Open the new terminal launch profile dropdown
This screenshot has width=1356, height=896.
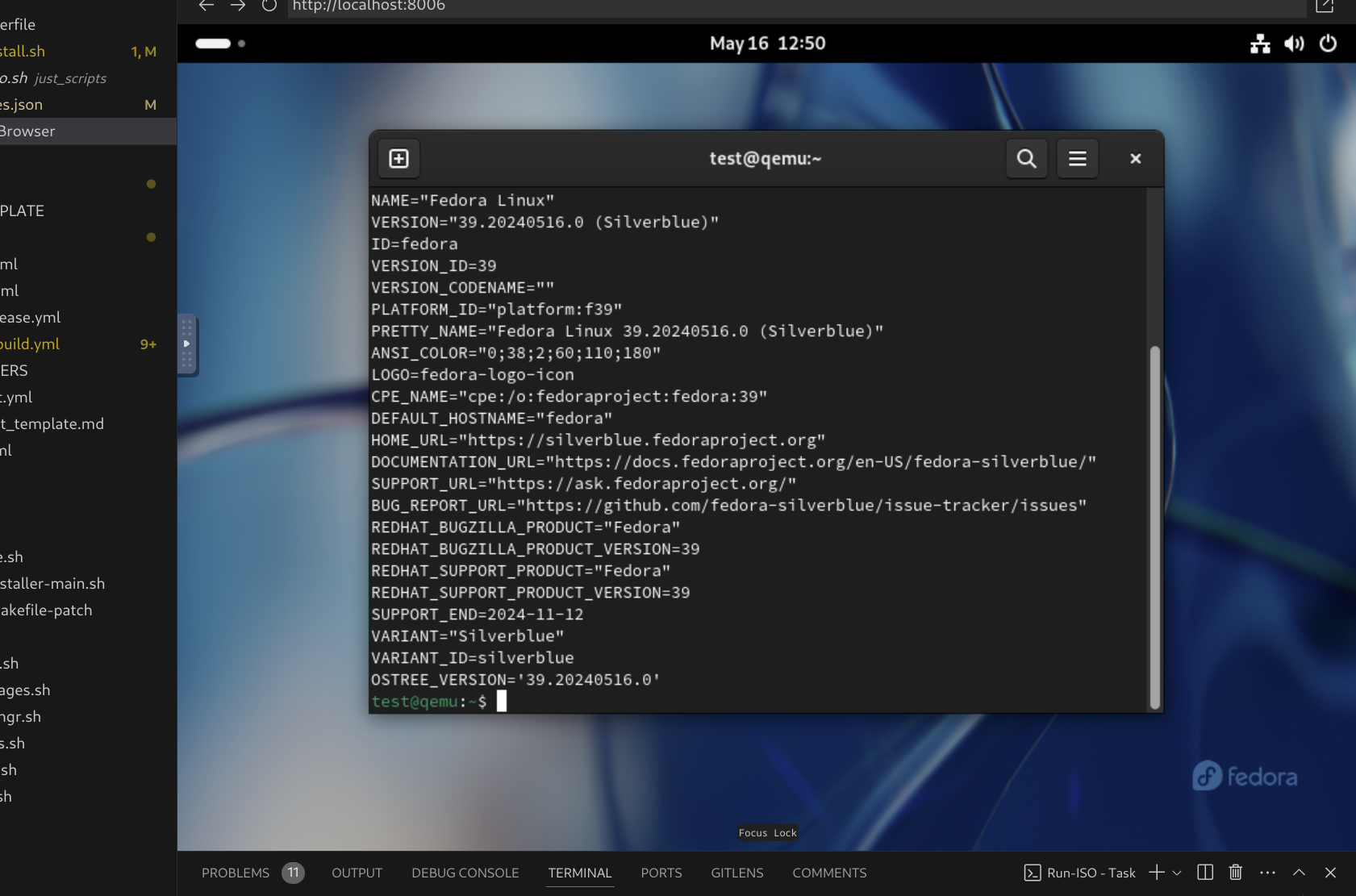point(1177,873)
